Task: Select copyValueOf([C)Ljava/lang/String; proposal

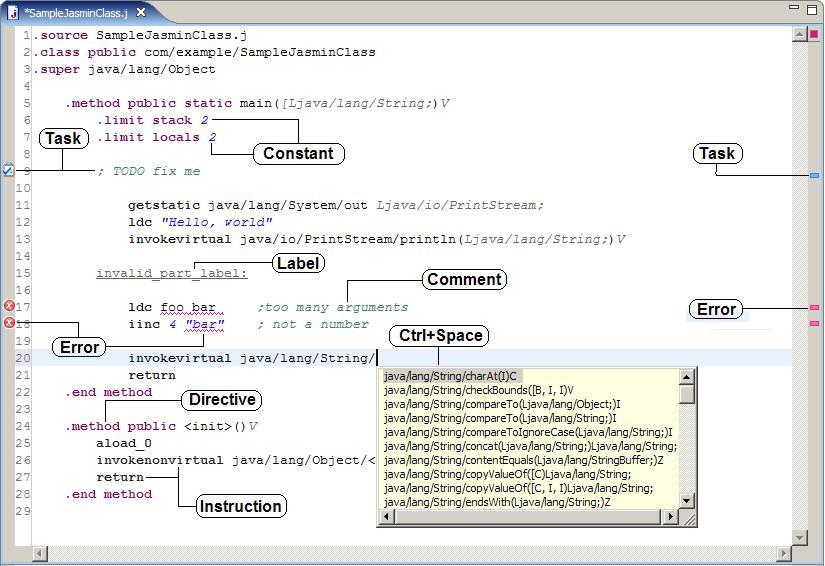Action: pyautogui.click(x=507, y=474)
